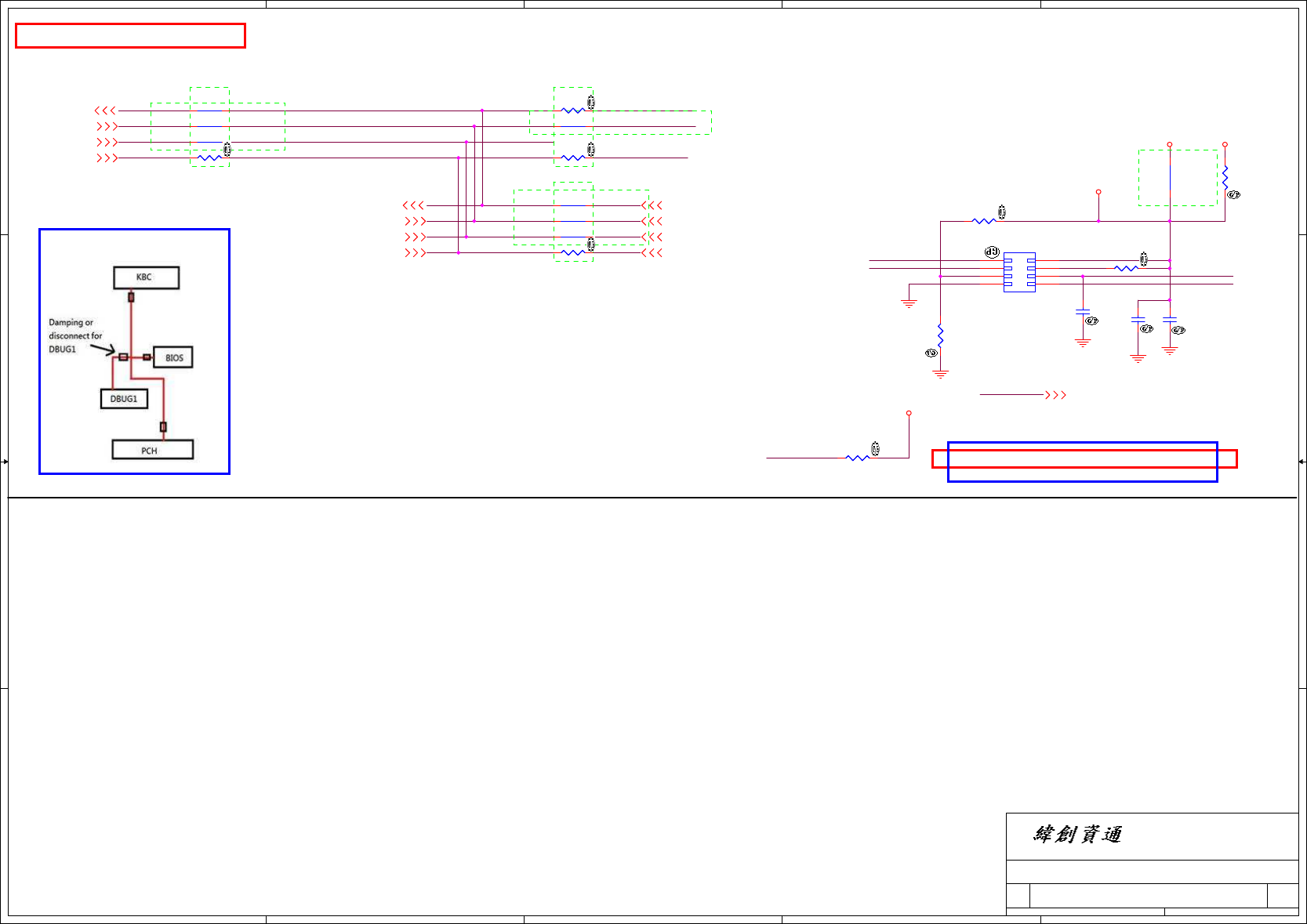Select the blue eight-pin IC symbol
Screen dimensions: 1307x924
[x=1019, y=272]
